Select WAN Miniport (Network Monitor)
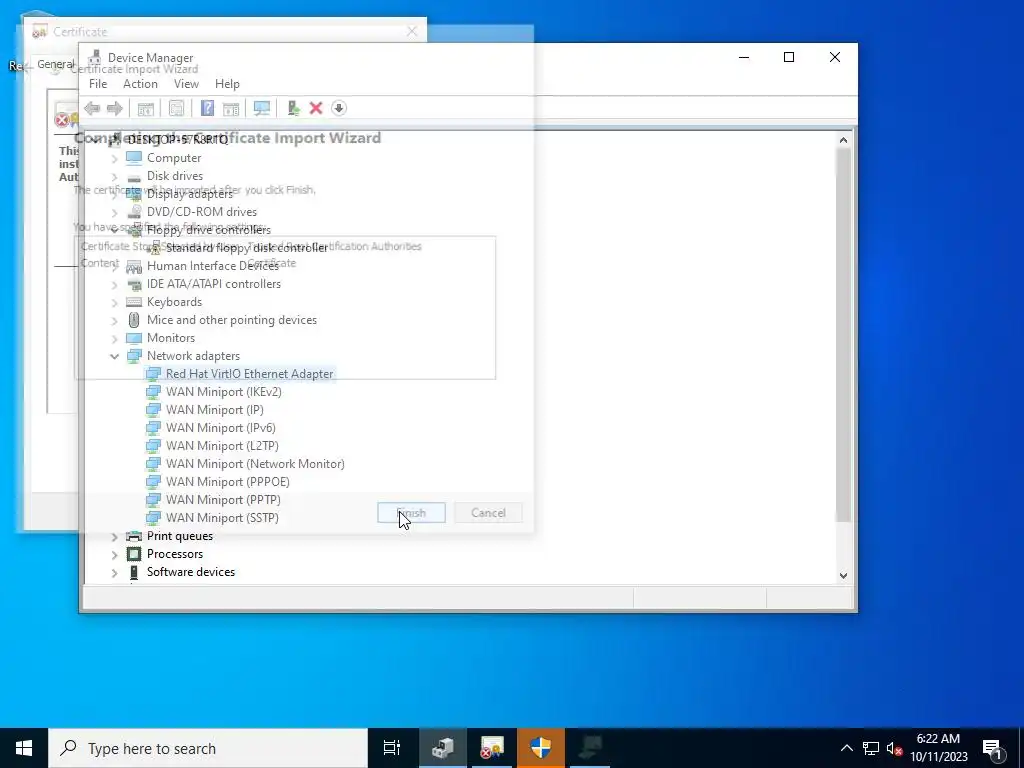This screenshot has width=1024, height=768. click(255, 464)
